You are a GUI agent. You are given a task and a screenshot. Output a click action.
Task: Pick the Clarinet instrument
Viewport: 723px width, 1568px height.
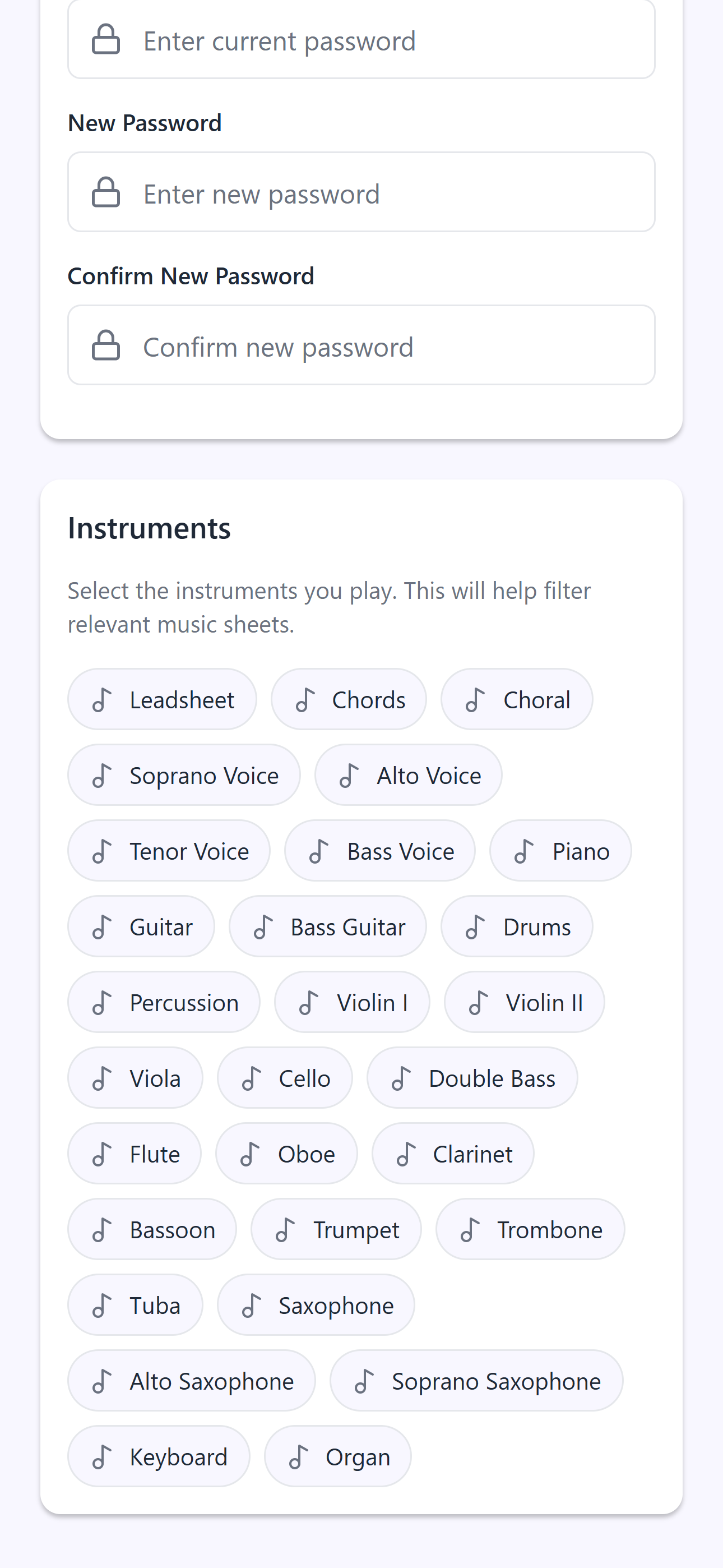(453, 1154)
